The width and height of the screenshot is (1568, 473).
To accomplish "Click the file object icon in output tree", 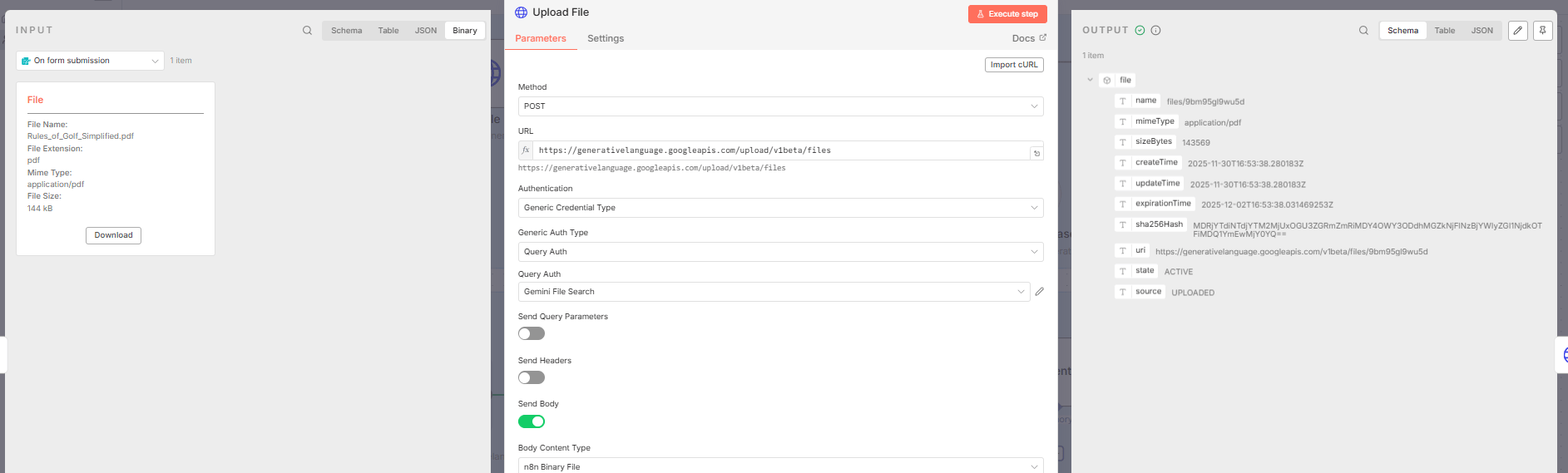I will click(1107, 81).
